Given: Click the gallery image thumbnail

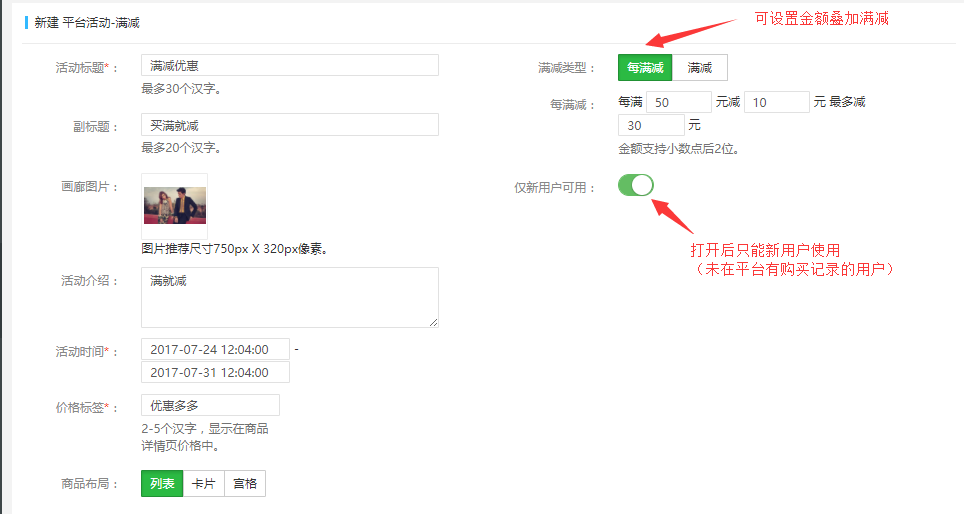Looking at the screenshot, I should click(x=175, y=205).
